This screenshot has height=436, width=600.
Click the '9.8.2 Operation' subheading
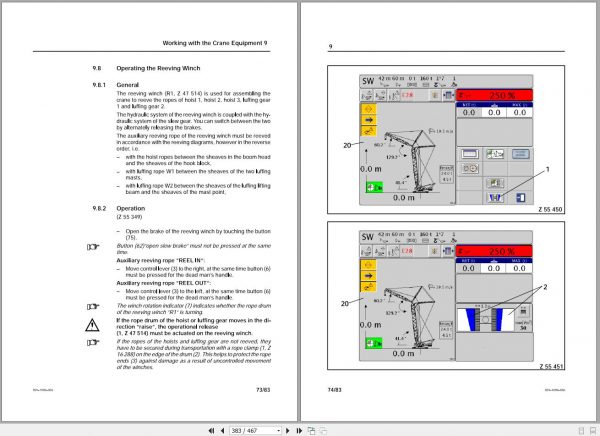(119, 208)
